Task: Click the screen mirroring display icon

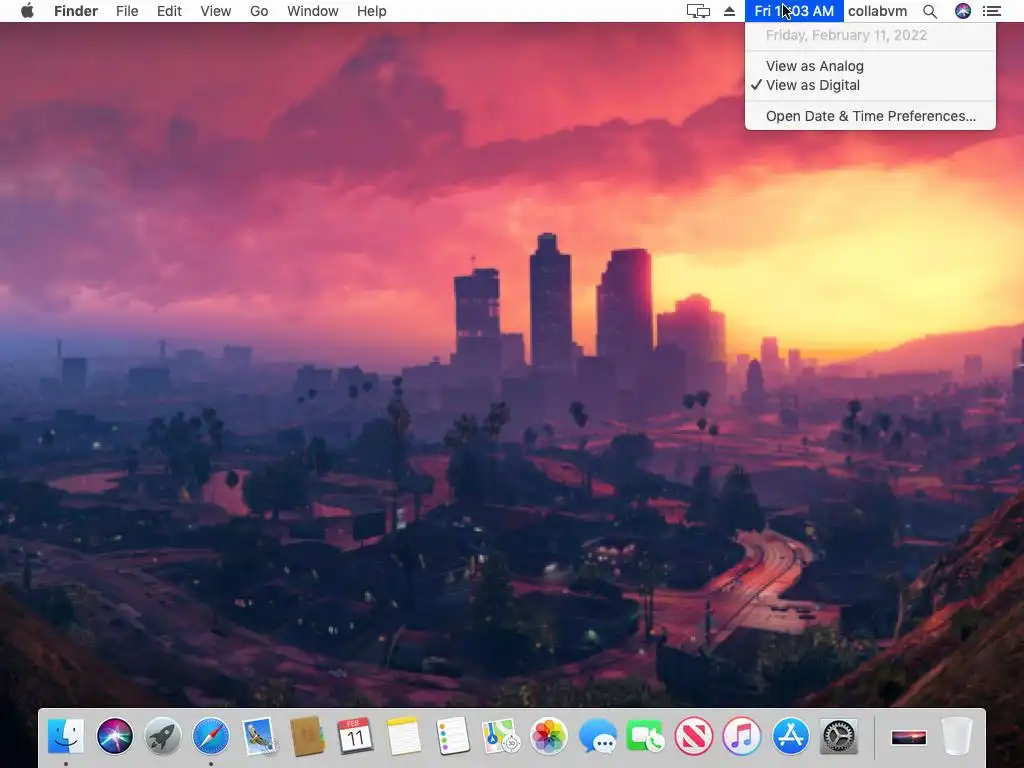Action: coord(698,11)
